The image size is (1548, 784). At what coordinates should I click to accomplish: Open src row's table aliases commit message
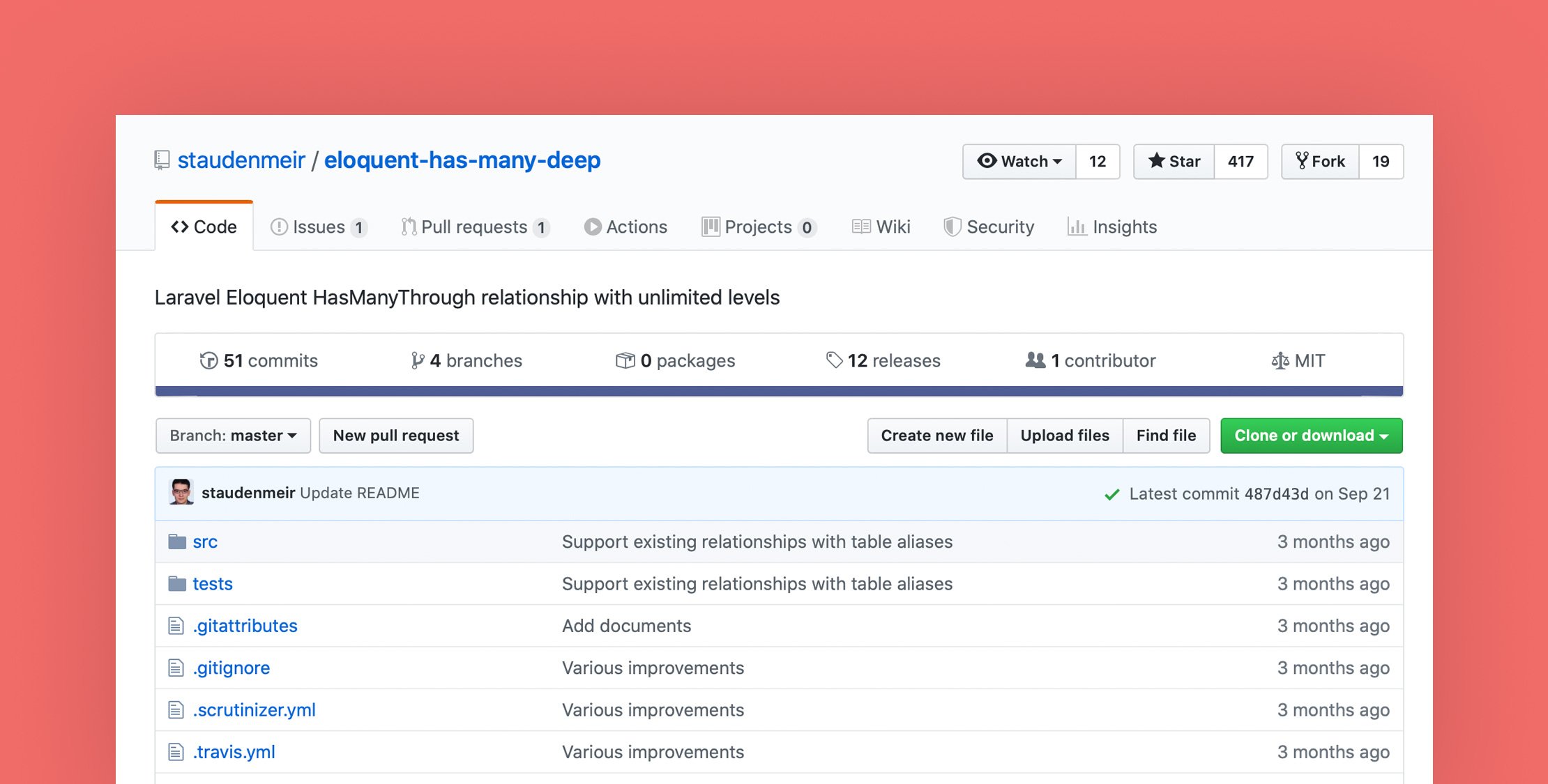point(757,542)
